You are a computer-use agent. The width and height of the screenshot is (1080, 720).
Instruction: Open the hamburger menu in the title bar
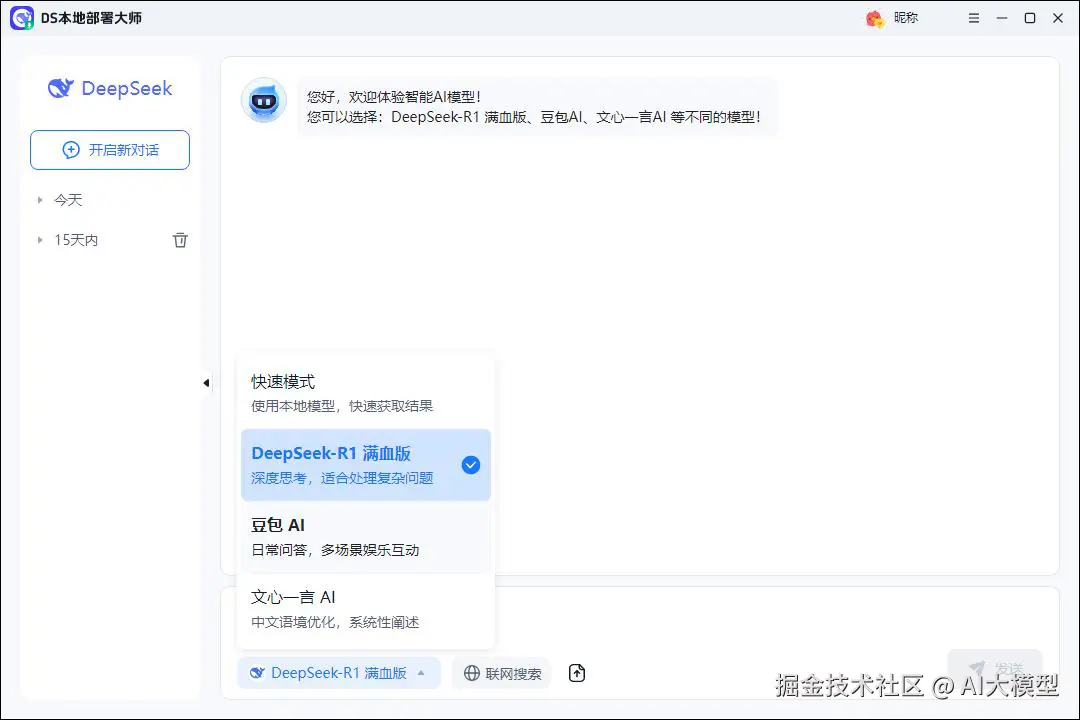click(973, 18)
